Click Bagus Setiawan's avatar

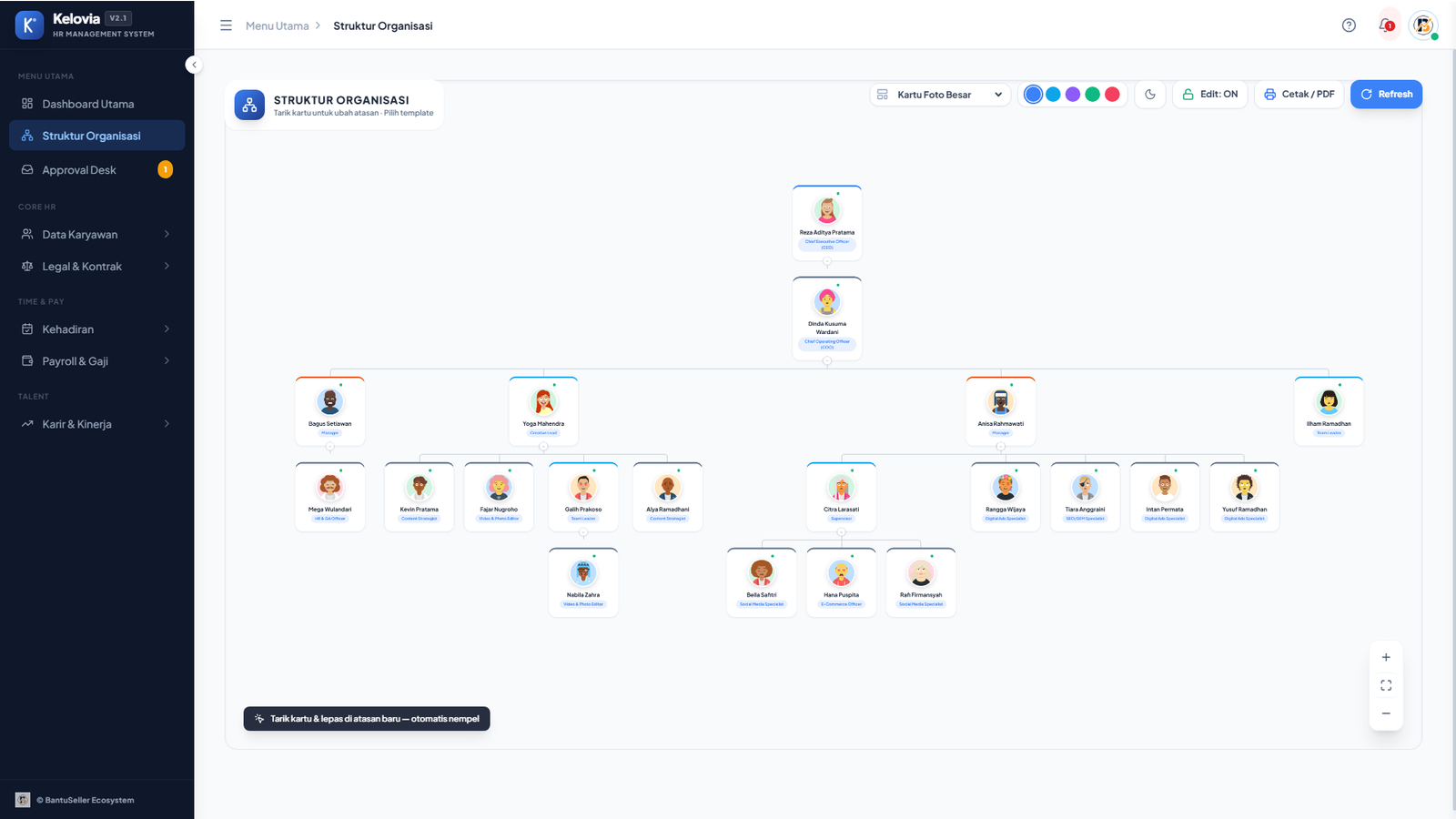pyautogui.click(x=329, y=401)
